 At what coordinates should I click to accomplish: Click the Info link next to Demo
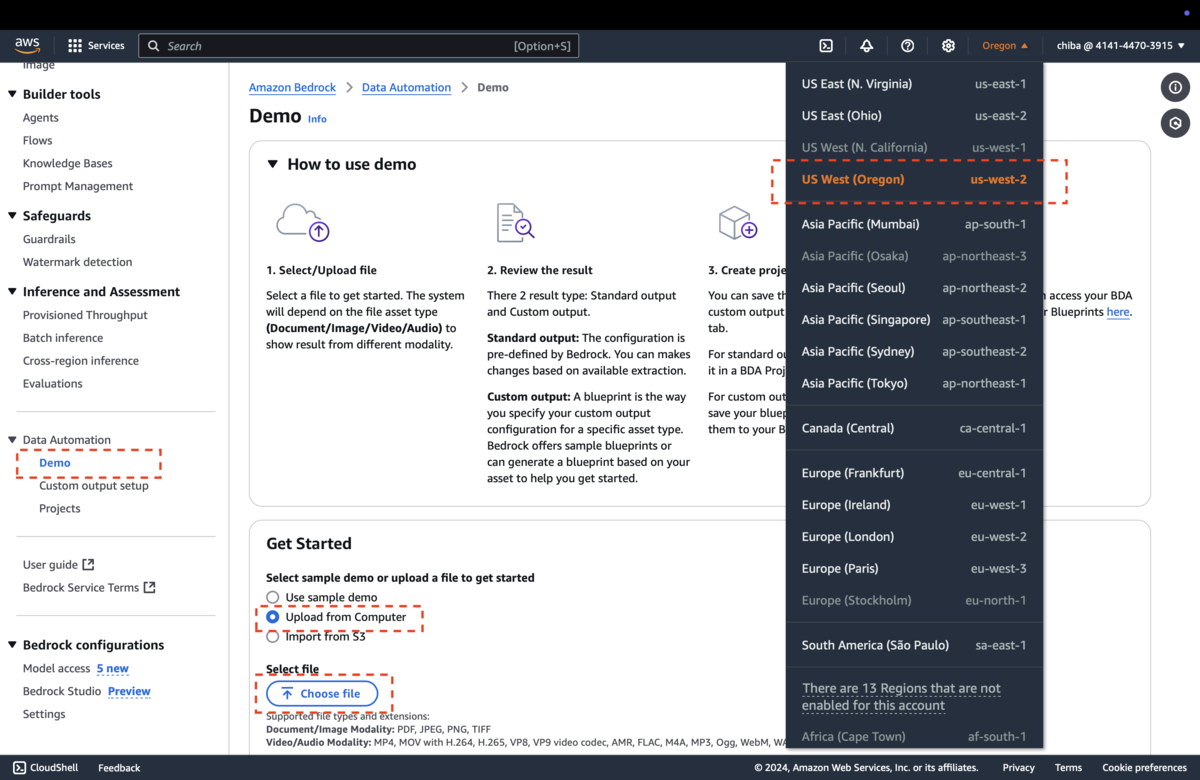pos(317,119)
